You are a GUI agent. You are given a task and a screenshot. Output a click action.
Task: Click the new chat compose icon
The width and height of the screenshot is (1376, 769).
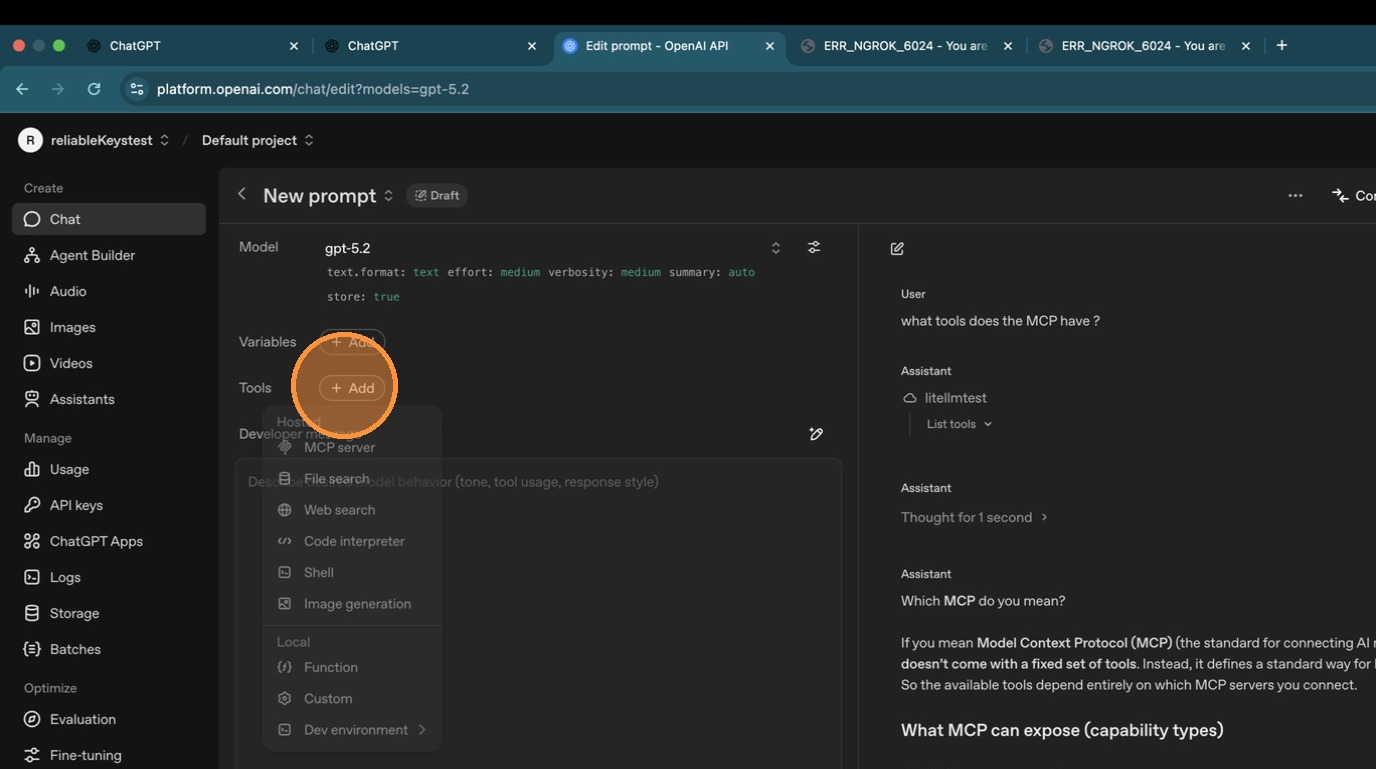(x=897, y=248)
